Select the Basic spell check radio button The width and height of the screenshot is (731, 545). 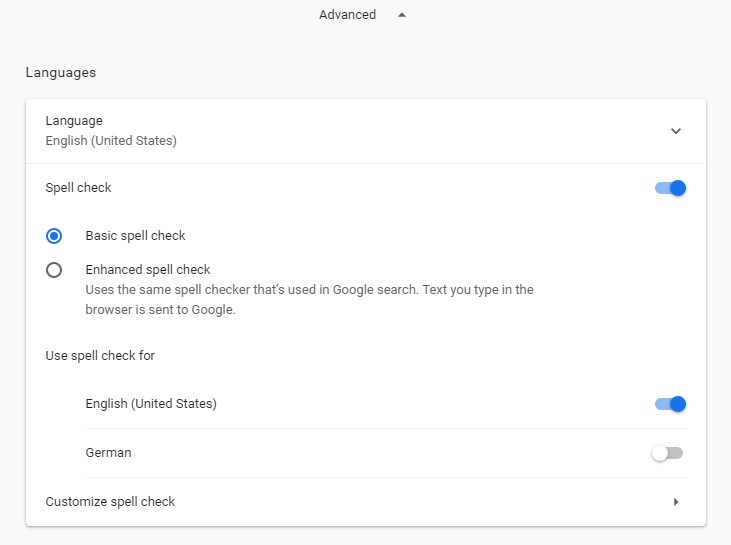pyautogui.click(x=54, y=236)
